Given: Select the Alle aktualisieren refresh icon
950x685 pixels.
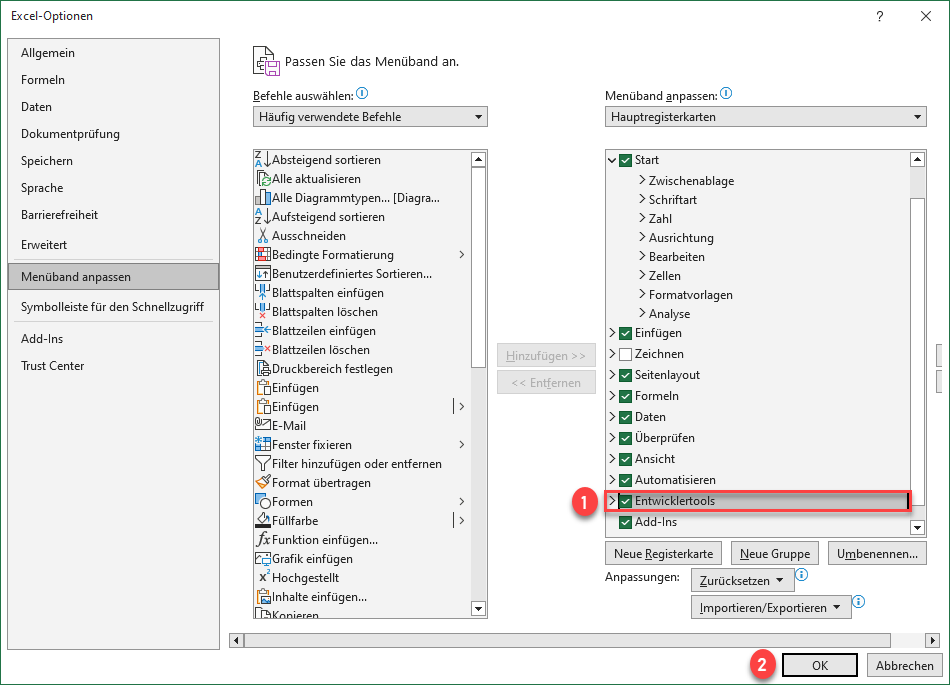Looking at the screenshot, I should 262,179.
